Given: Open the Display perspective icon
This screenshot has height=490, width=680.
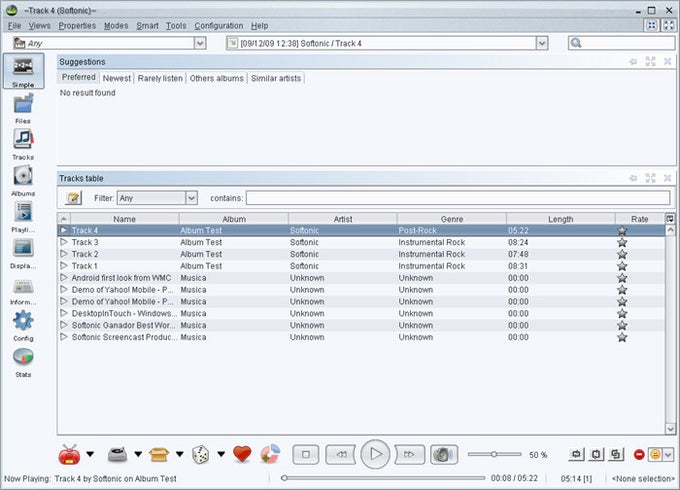Looking at the screenshot, I should click(x=23, y=248).
